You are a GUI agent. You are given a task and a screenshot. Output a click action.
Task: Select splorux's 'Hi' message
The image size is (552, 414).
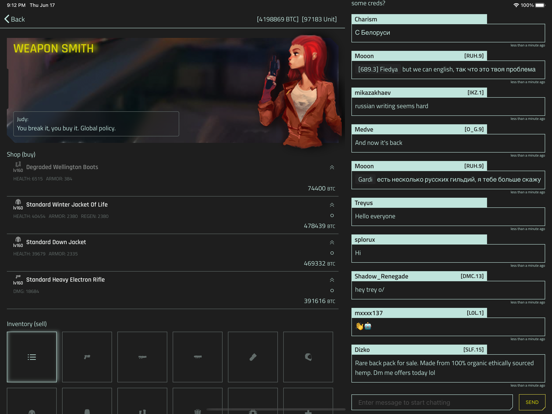pos(448,253)
